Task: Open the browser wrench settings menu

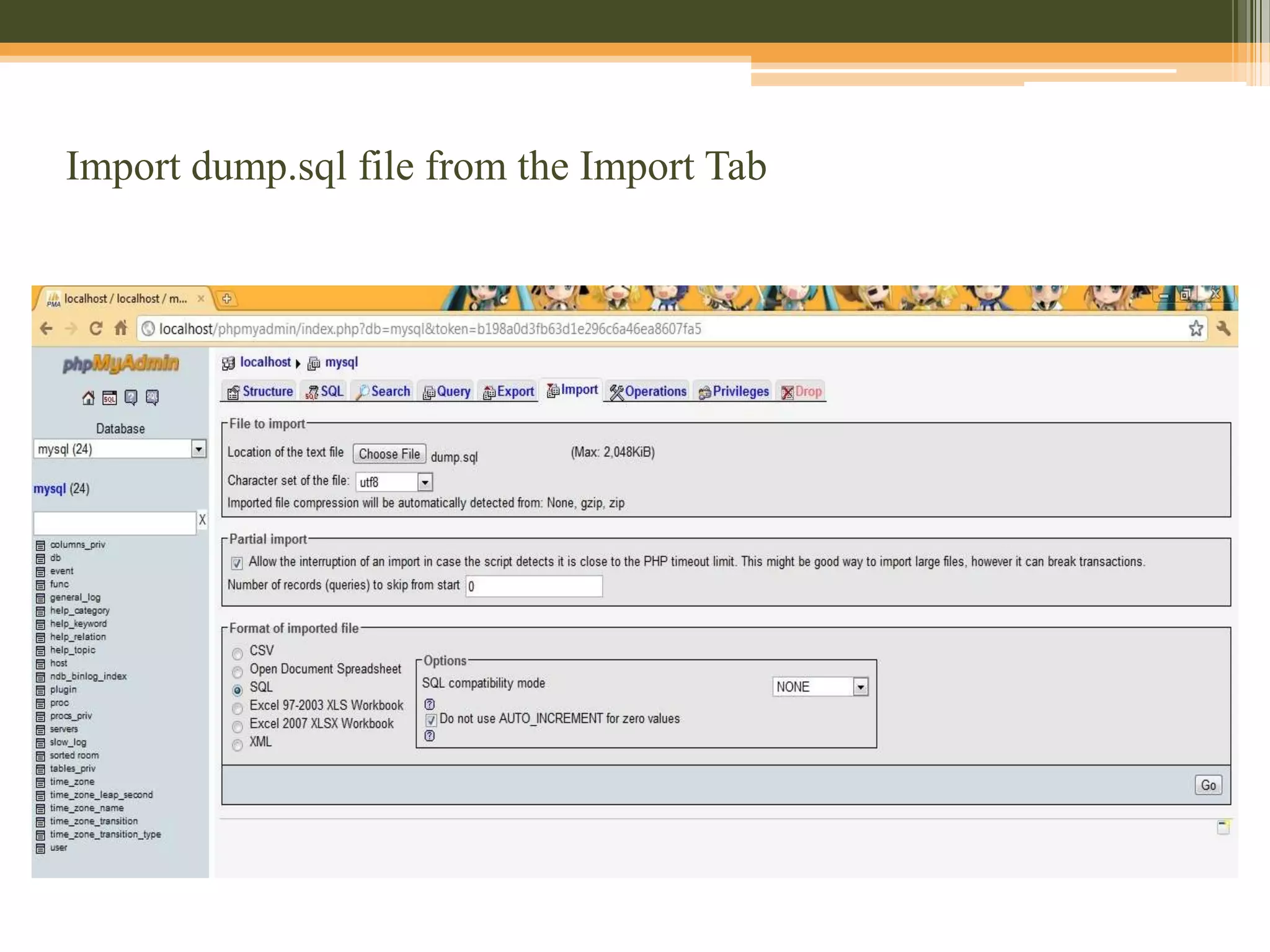Action: click(1223, 328)
